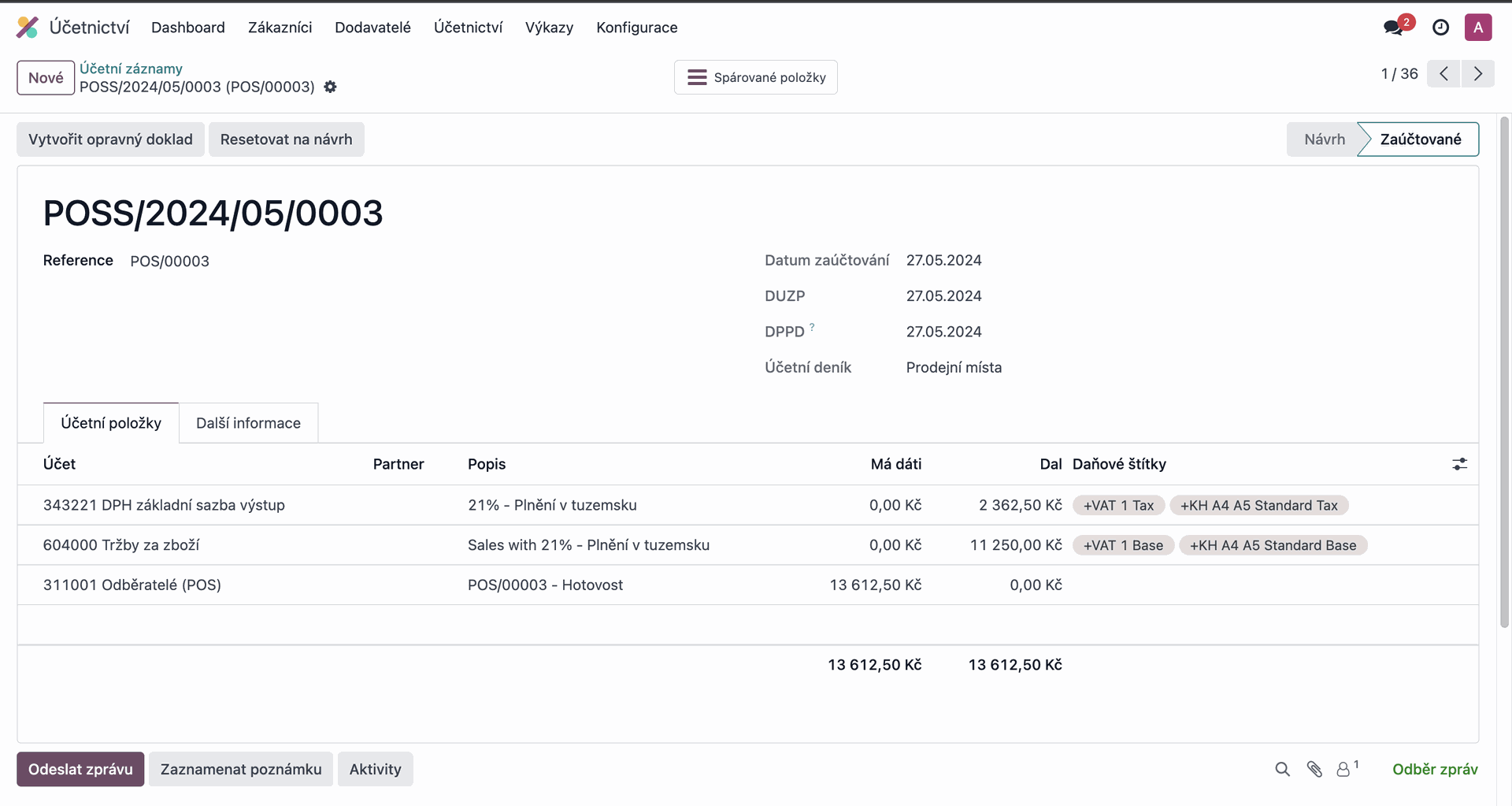This screenshot has height=806, width=1512.
Task: Click the Odeslat zprávu button
Action: (x=80, y=769)
